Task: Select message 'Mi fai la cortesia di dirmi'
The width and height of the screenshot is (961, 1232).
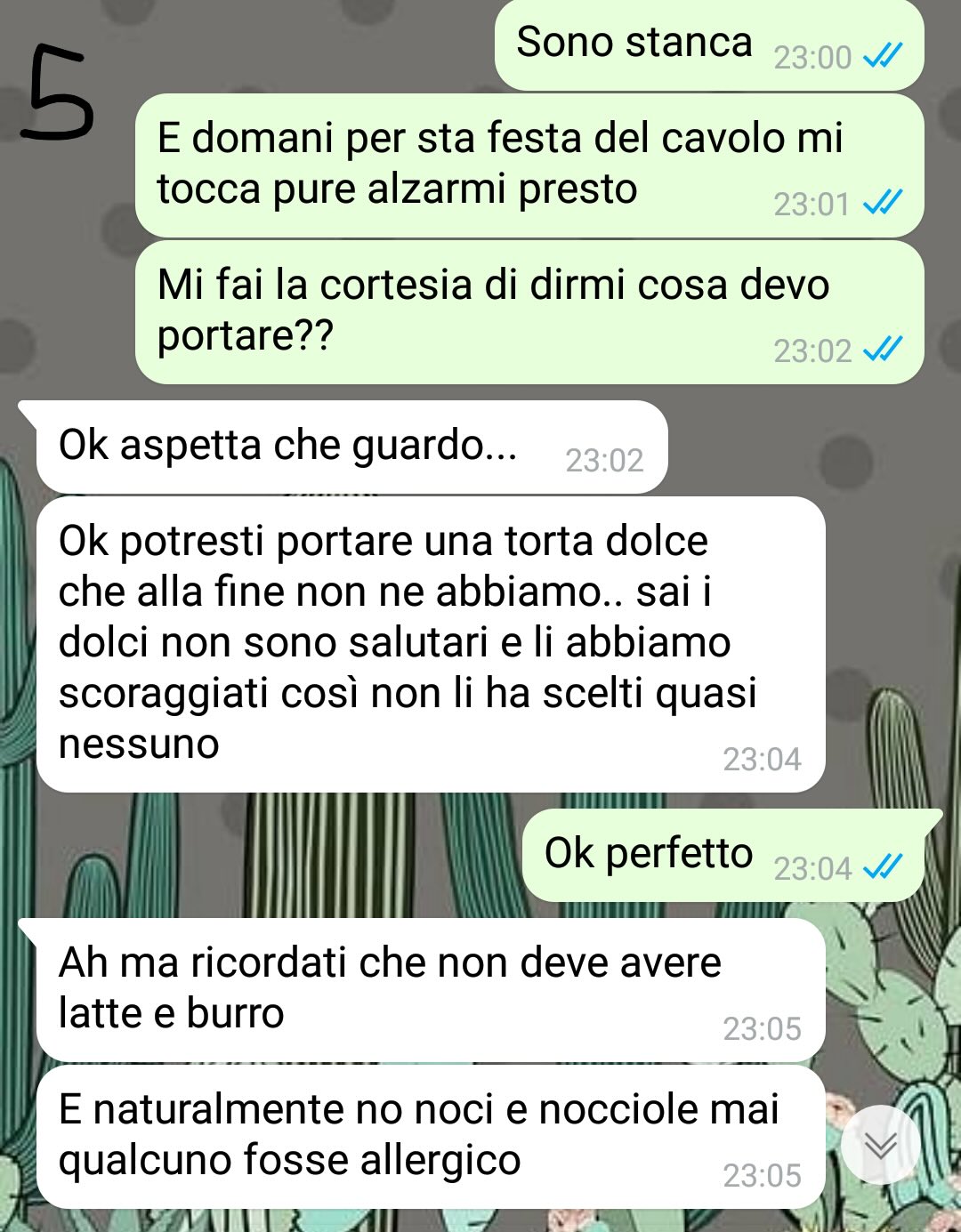Action: pos(529,312)
